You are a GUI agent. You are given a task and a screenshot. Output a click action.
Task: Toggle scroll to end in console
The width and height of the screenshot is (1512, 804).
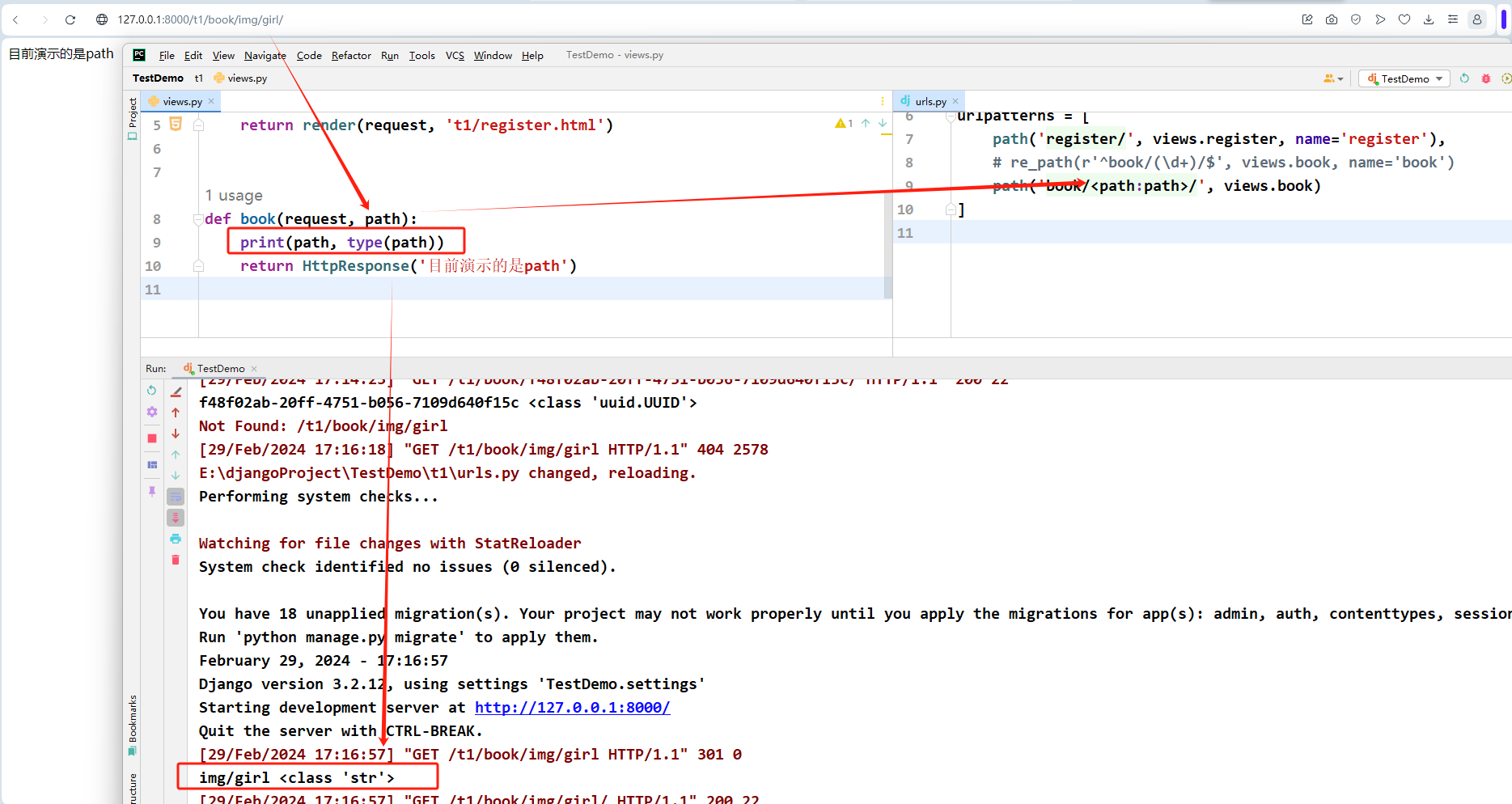tap(176, 518)
